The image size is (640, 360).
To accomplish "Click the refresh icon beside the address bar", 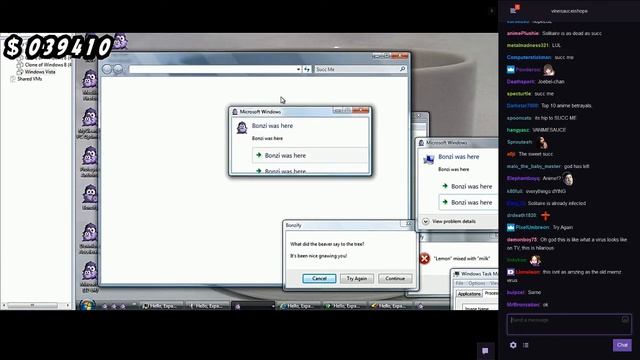I will [307, 69].
